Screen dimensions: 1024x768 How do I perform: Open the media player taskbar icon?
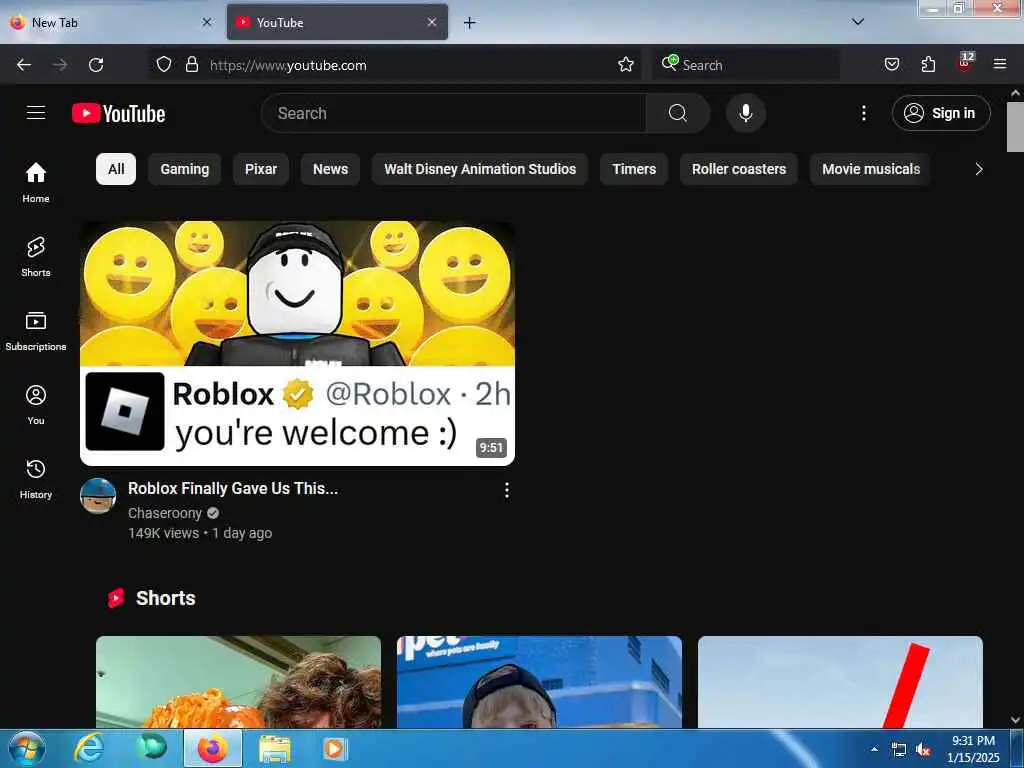334,749
